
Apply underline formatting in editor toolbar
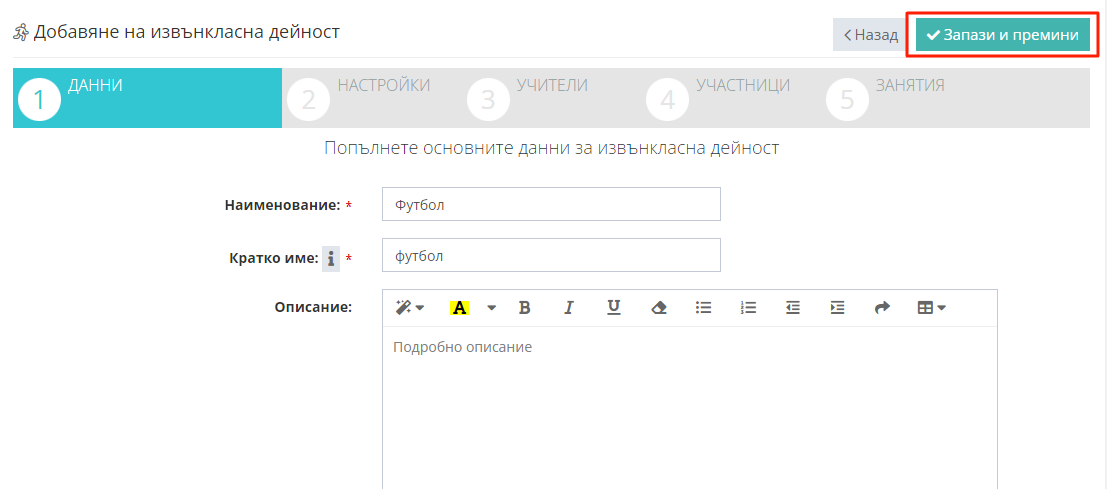point(614,308)
